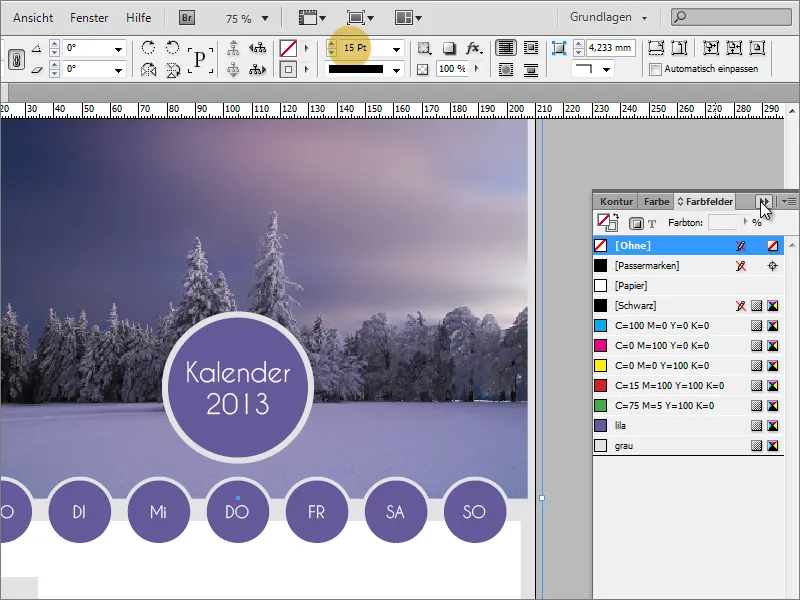
Task: Click the drop shadow icon
Action: tap(449, 48)
